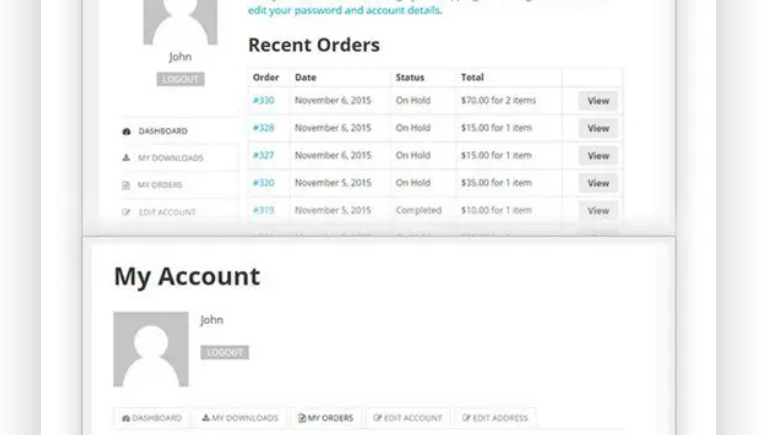767x435 pixels.
Task: Open the Edit Account tab in the bottom row
Action: 407,418
